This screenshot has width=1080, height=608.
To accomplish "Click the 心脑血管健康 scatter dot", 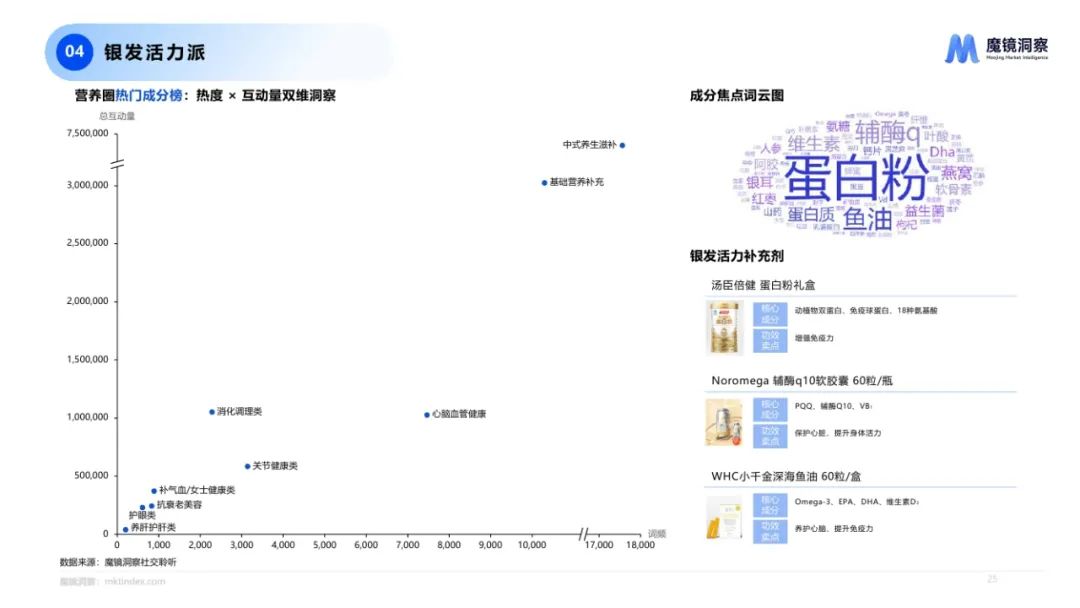I will click(427, 415).
